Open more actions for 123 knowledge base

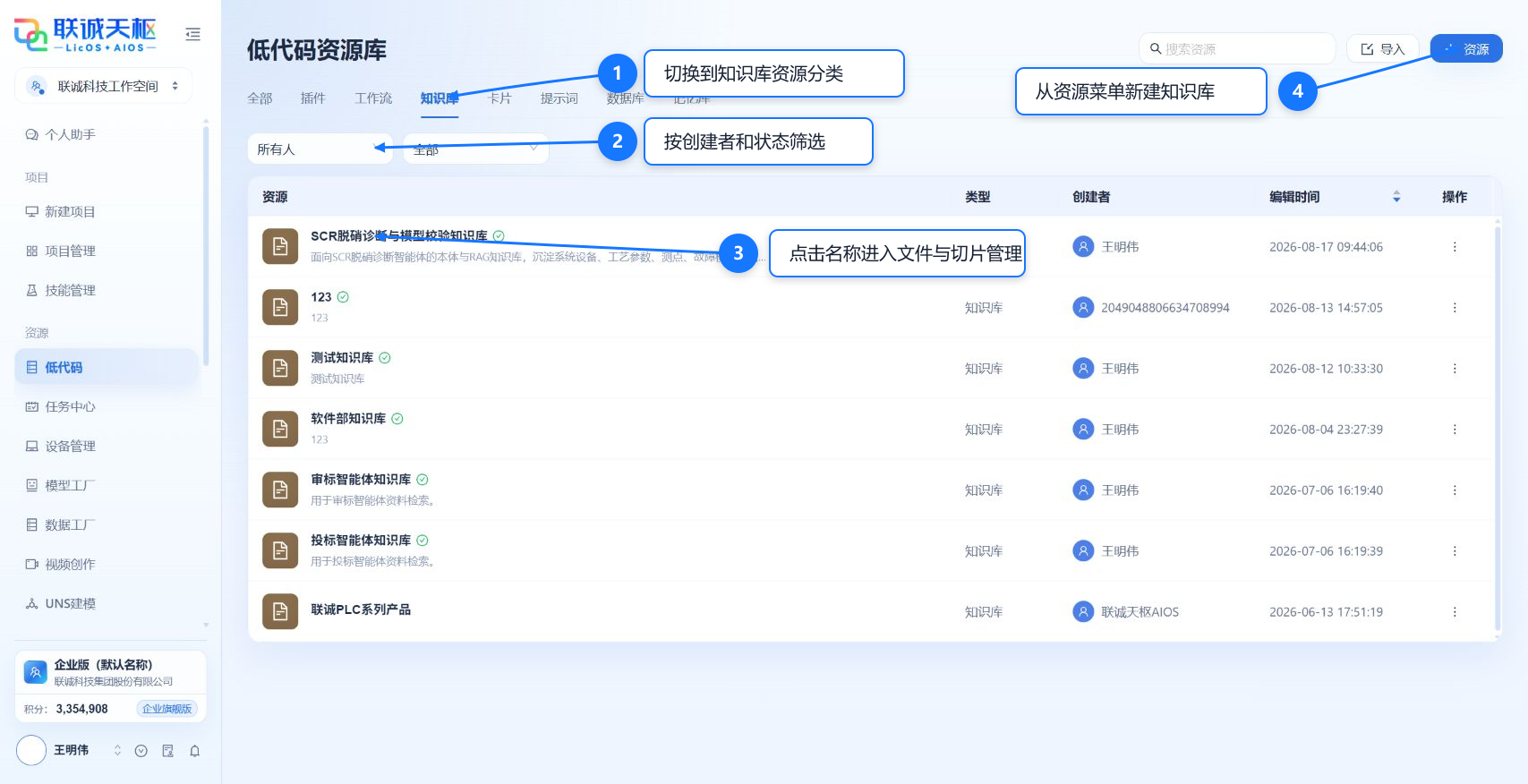coord(1455,308)
